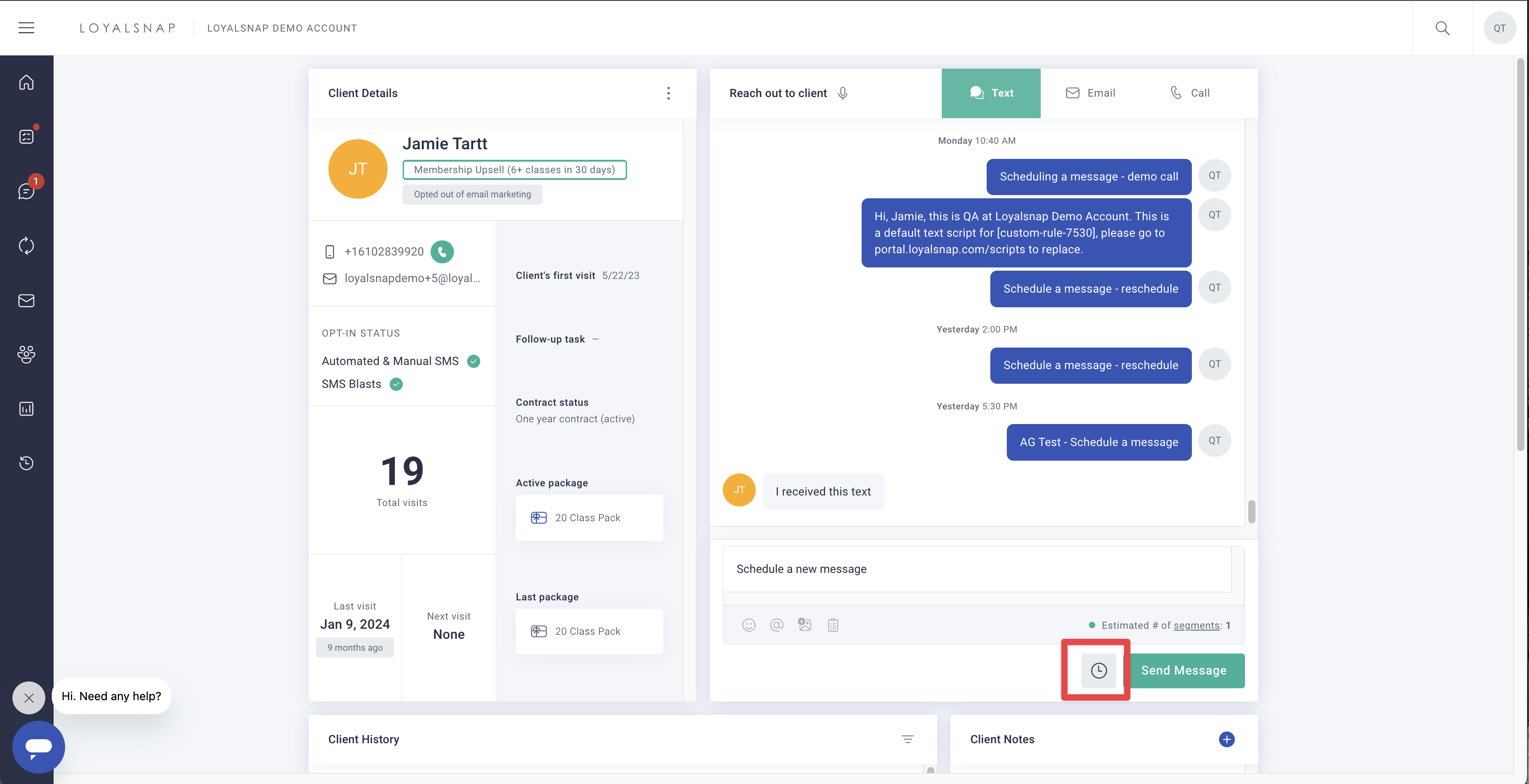Open Client Details three-dot menu
Viewport: 1529px width, 784px height.
668,93
